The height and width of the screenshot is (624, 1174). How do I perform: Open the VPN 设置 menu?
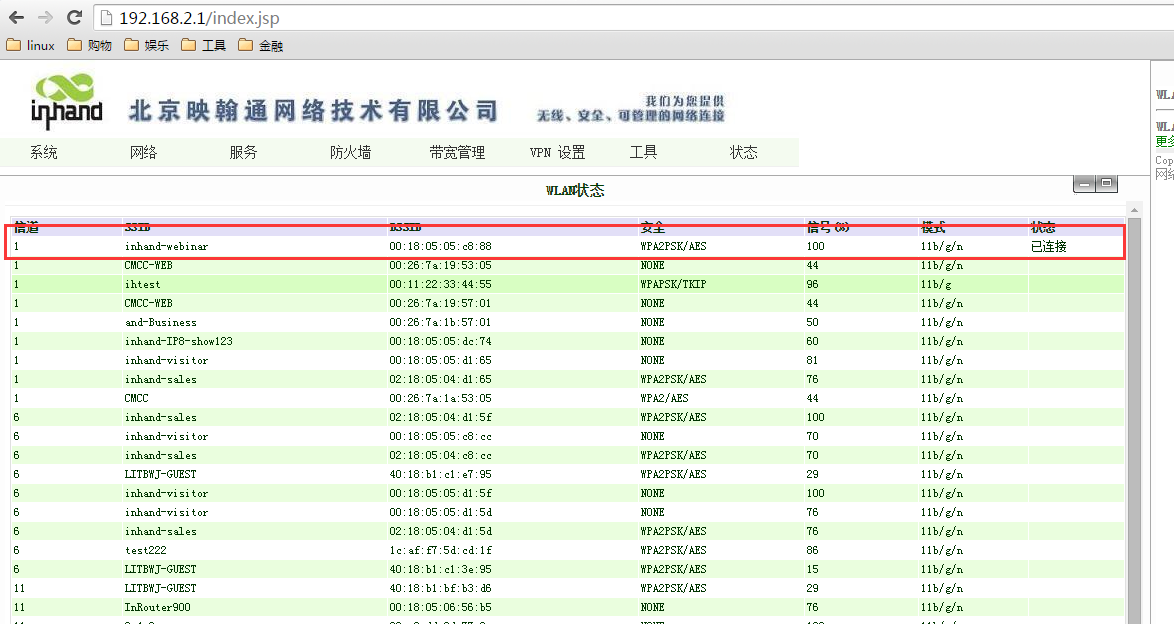(557, 153)
